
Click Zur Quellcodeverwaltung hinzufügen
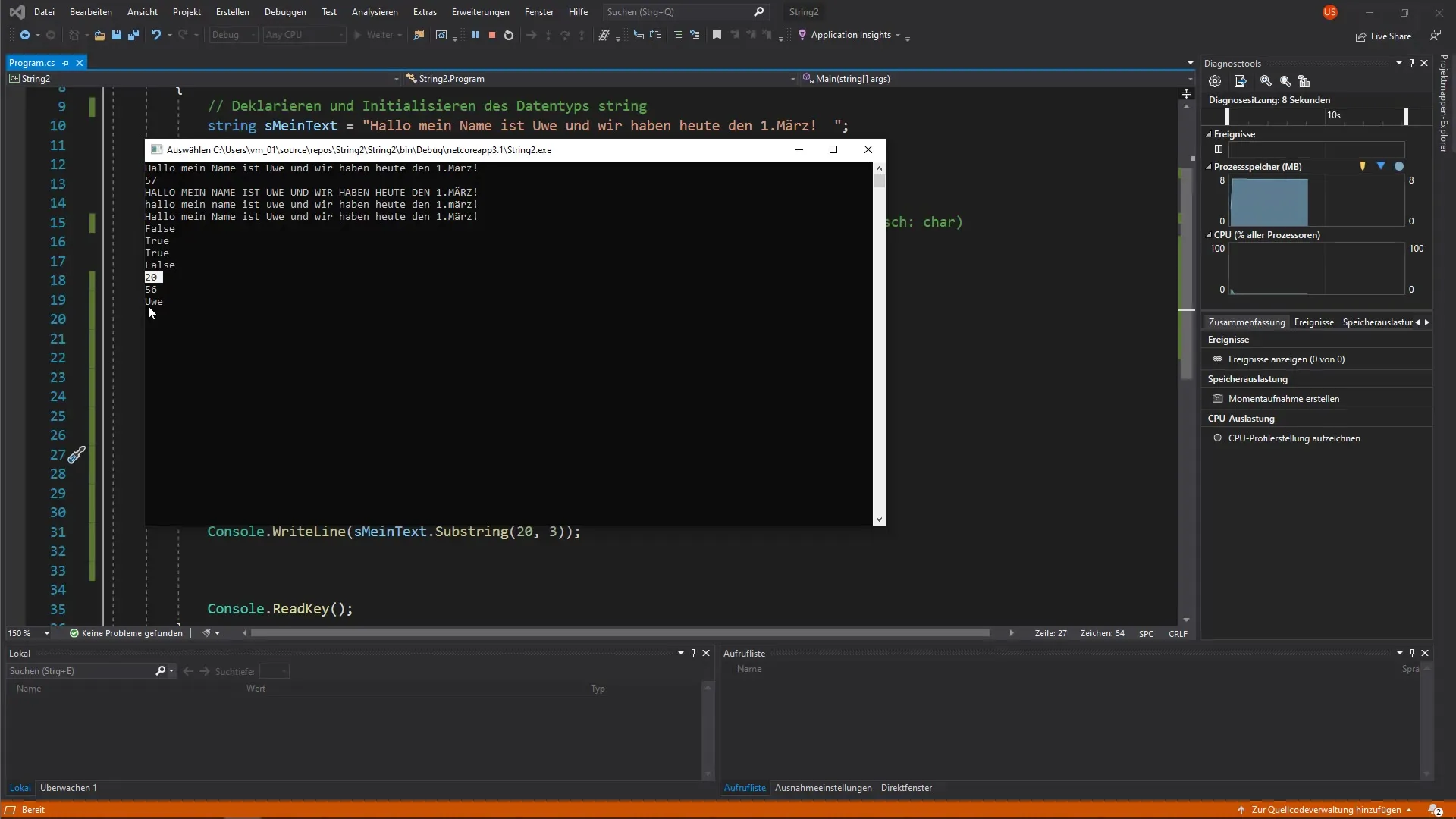pos(1326,810)
